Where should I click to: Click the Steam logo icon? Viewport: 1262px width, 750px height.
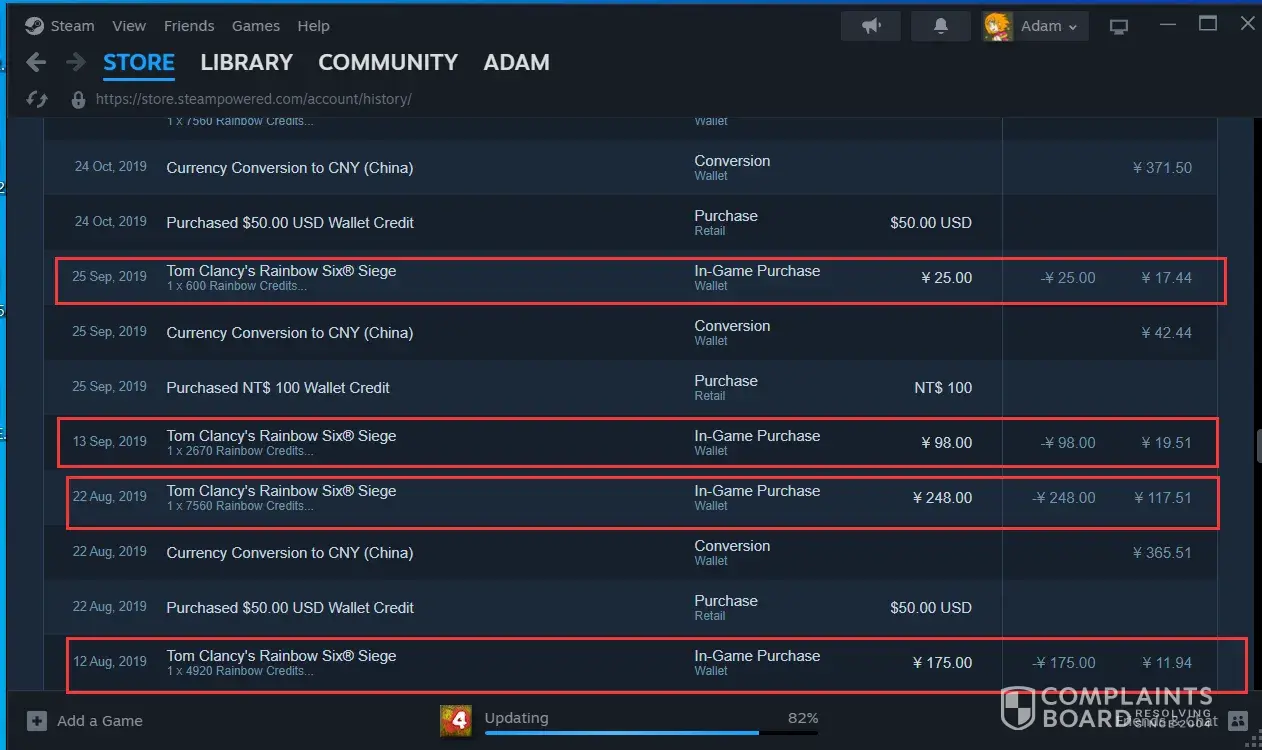pyautogui.click(x=34, y=26)
